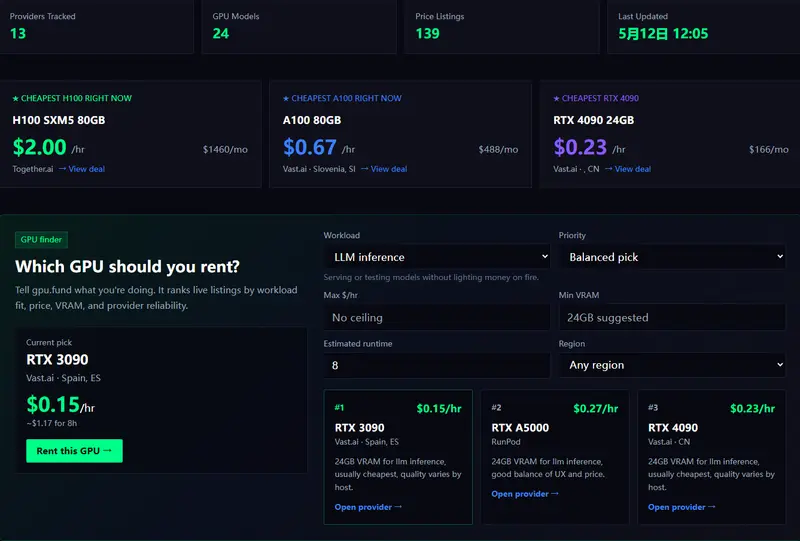Click the Last Updated timestamp 12:05
800x541 pixels.
(663, 34)
